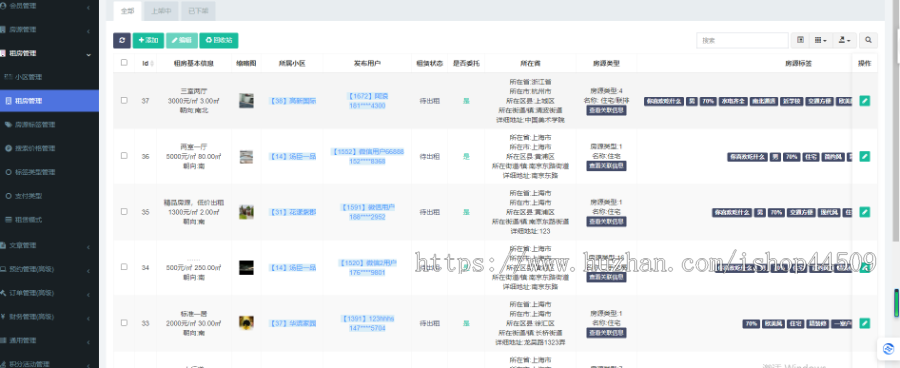This screenshot has height=368, width=900.
Task: Toggle the card view icon next to search
Action: pos(800,40)
